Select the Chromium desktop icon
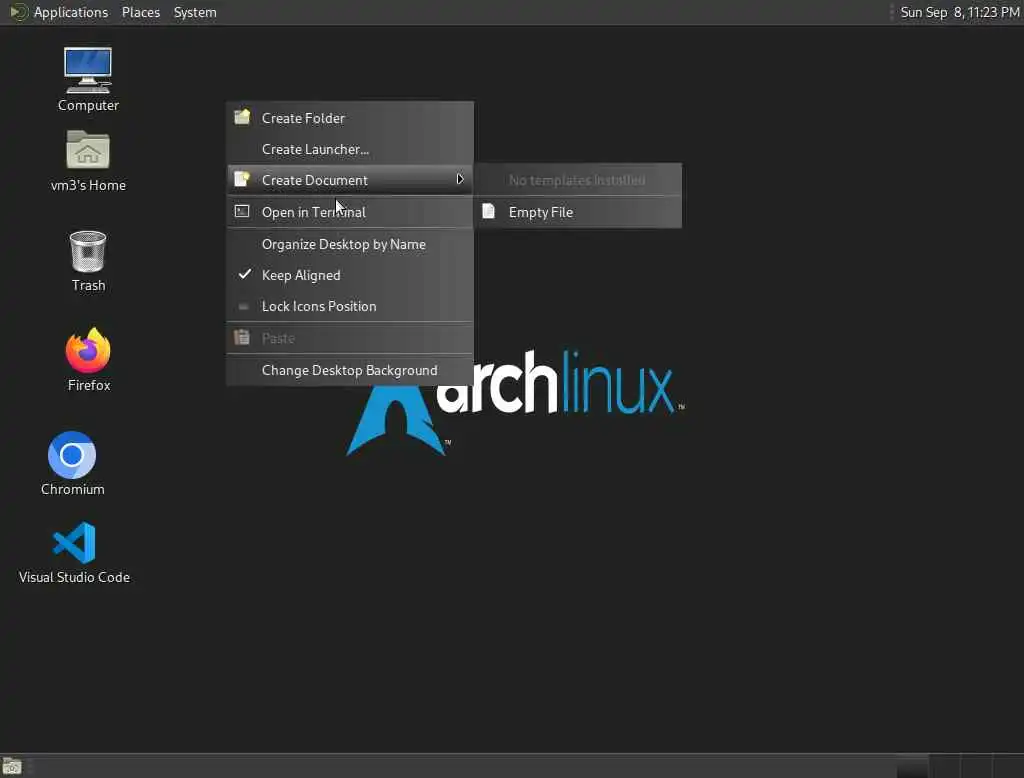This screenshot has width=1024, height=778. (72, 455)
